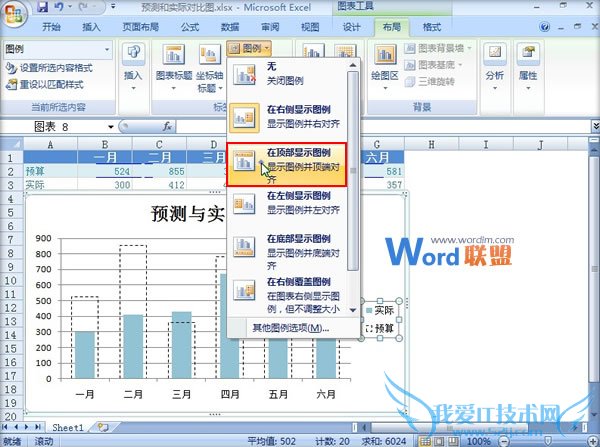This screenshot has width=600, height=447.
Task: Open the 插入 ribbon tab
Action: coord(91,27)
